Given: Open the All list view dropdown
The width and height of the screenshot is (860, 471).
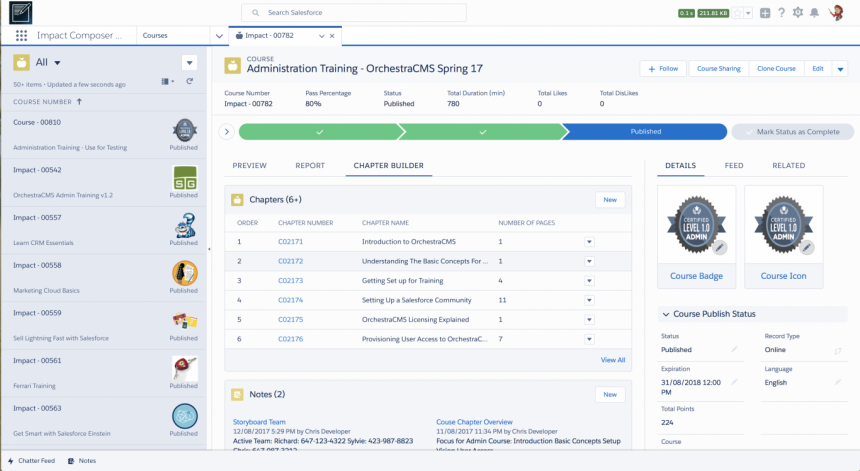Looking at the screenshot, I should [x=57, y=62].
